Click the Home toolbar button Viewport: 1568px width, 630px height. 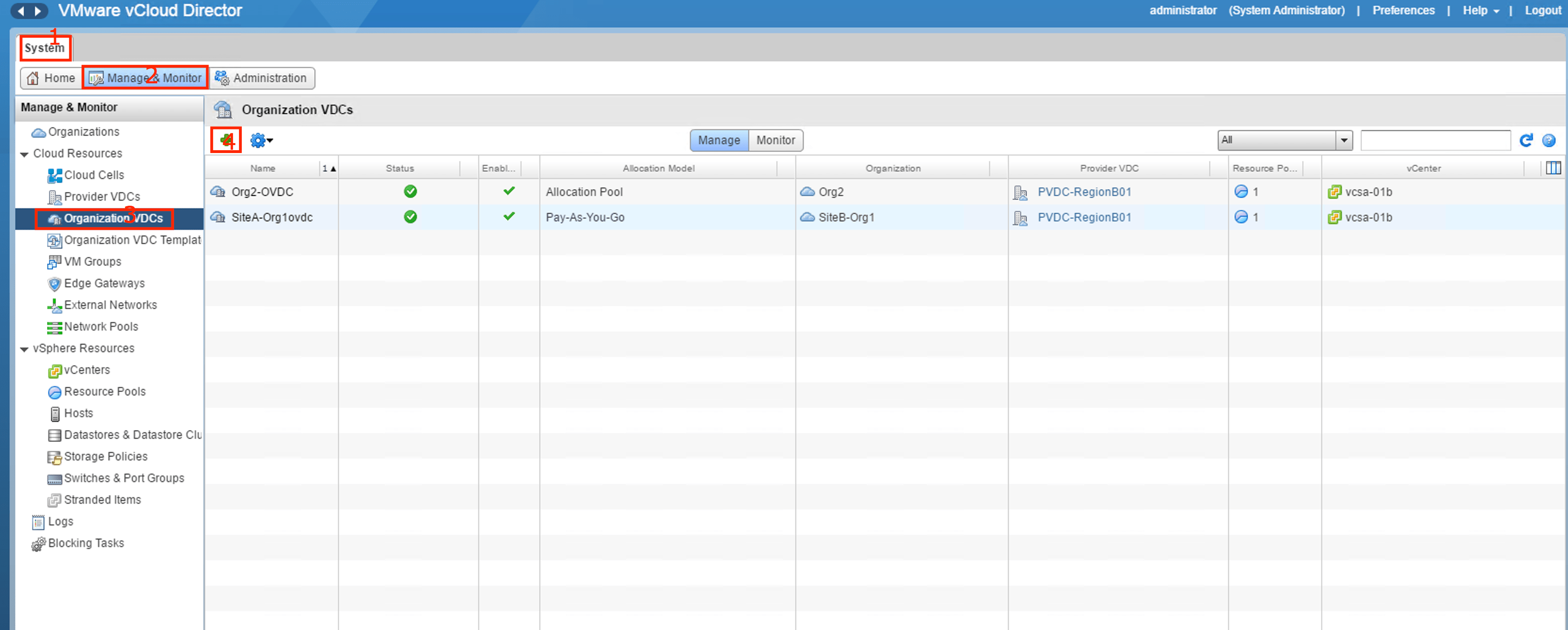pyautogui.click(x=51, y=78)
